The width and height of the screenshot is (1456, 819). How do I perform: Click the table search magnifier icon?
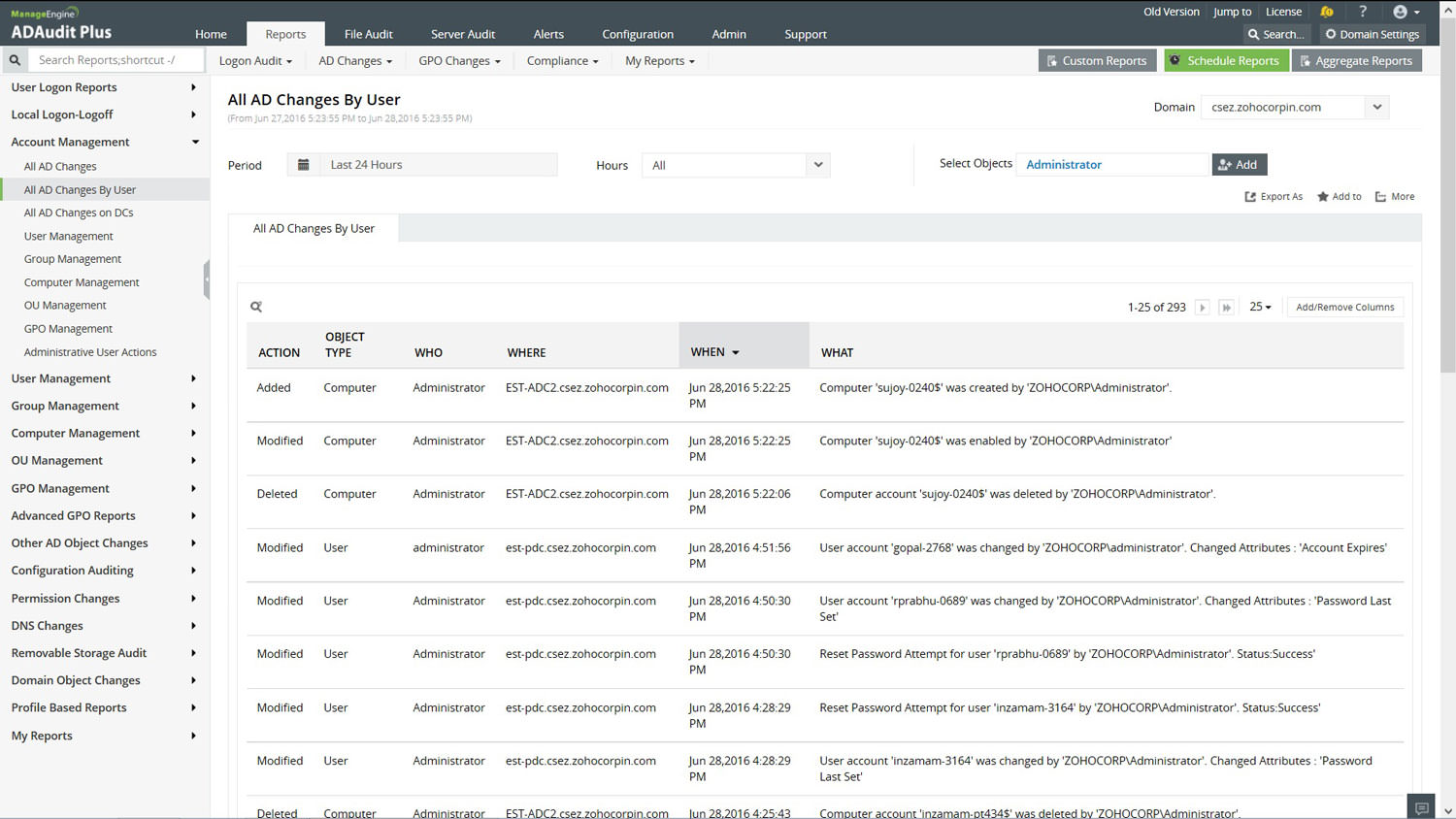(x=256, y=307)
